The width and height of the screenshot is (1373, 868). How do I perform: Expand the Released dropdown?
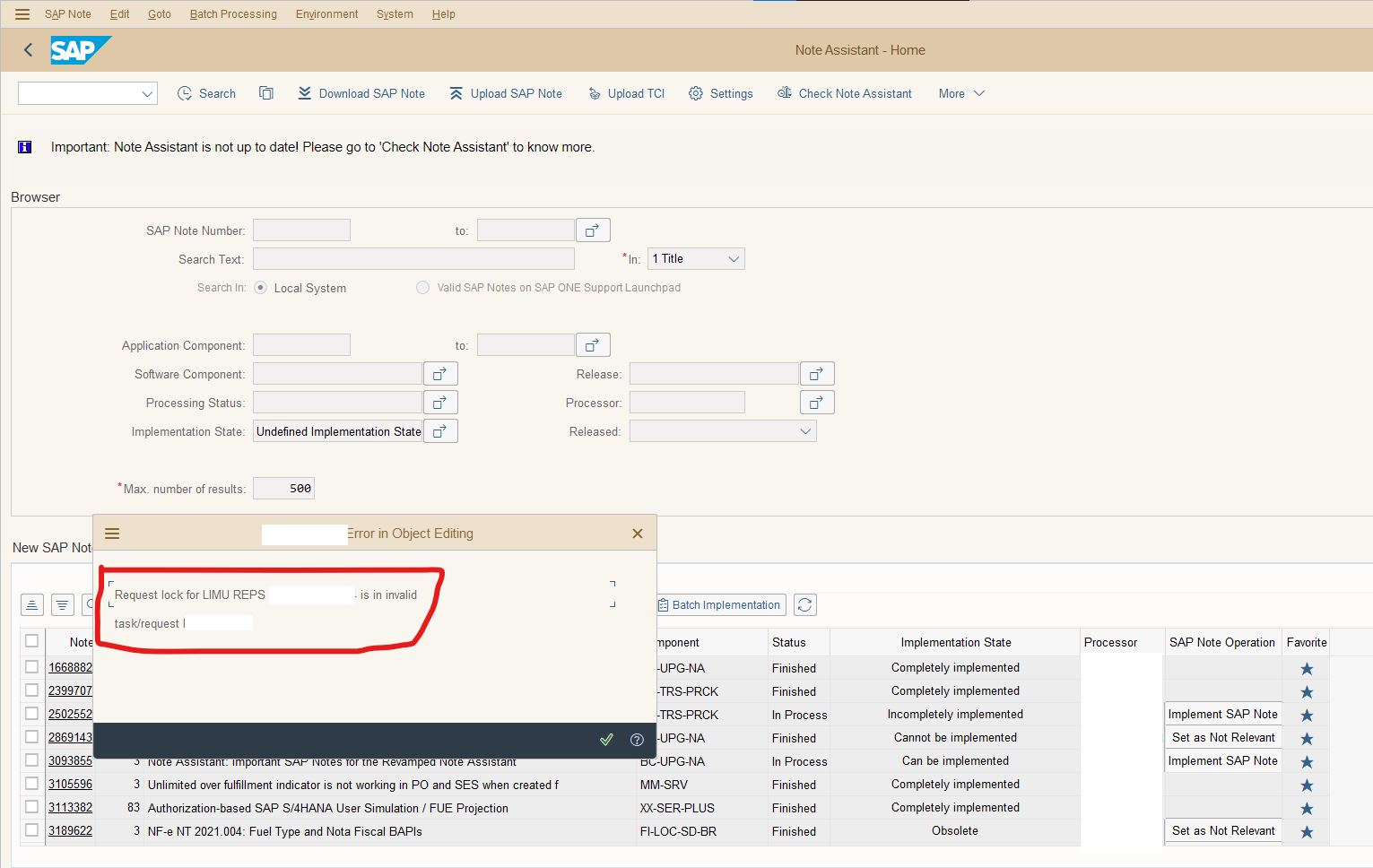tap(805, 431)
